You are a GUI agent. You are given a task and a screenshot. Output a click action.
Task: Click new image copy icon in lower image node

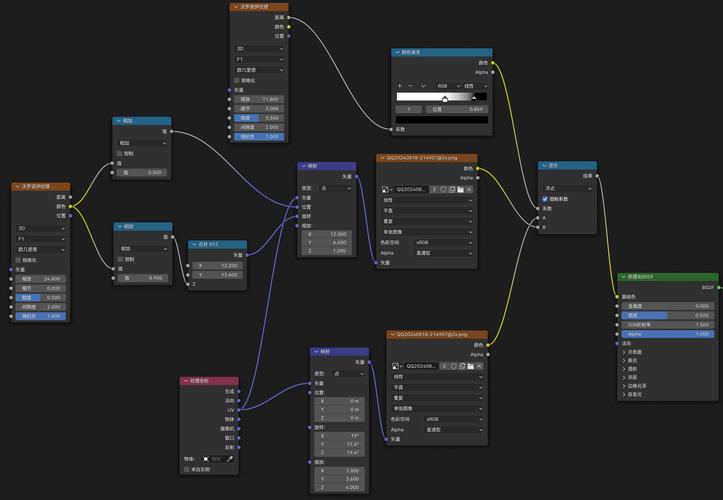462,366
